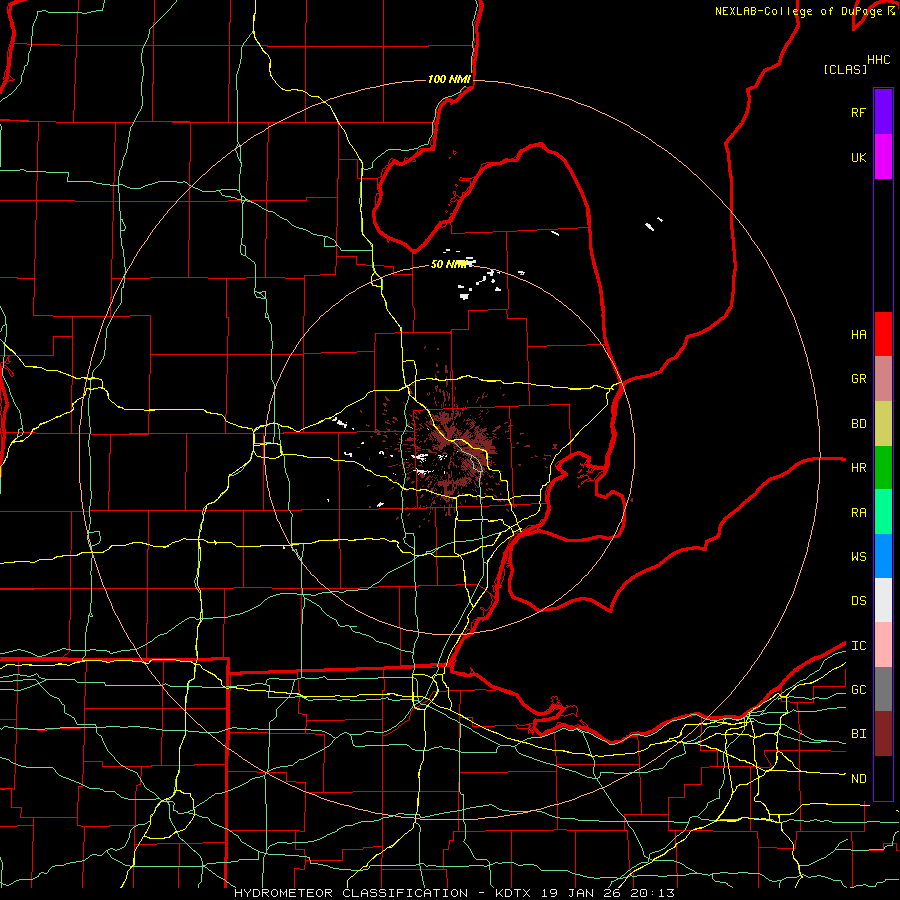The image size is (900, 900).
Task: Click the Hydrometeor Classification KDTX caption
Action: (x=454, y=893)
